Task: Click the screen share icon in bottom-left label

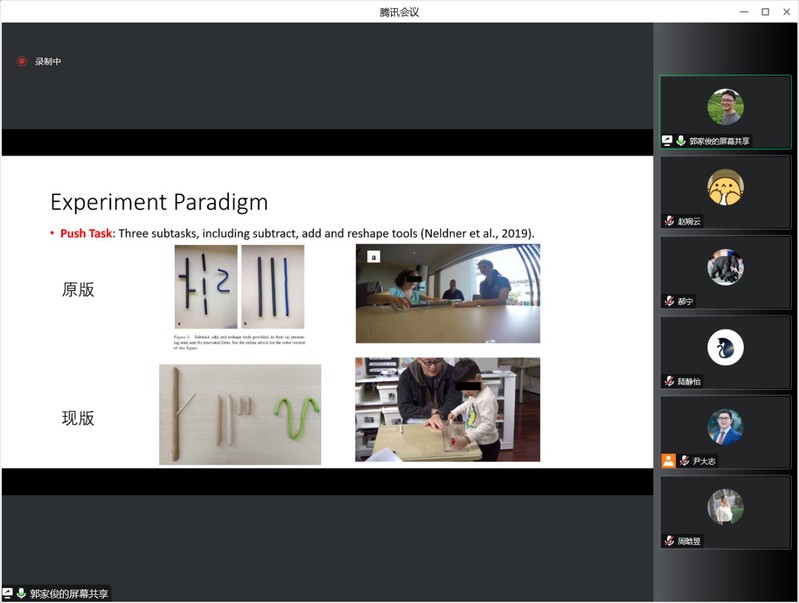Action: (x=8, y=594)
